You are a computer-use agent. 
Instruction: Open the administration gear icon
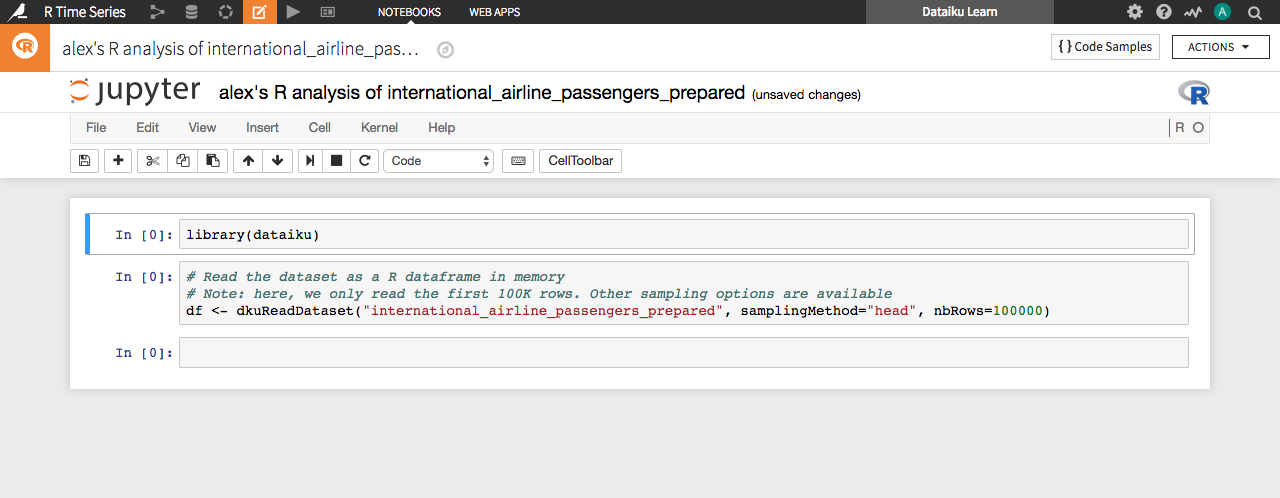[x=1134, y=12]
